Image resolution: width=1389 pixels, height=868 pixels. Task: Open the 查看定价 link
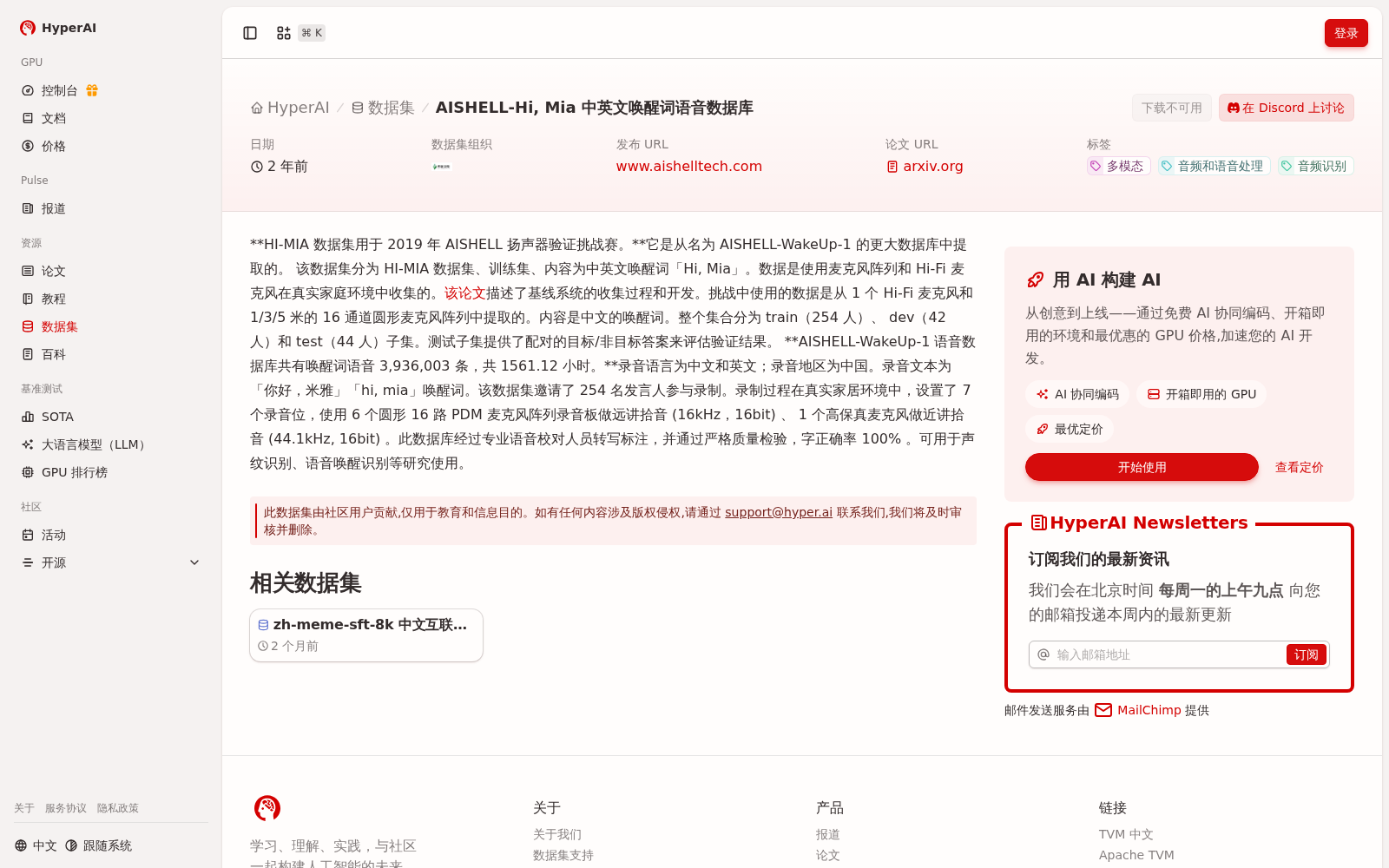pos(1299,467)
